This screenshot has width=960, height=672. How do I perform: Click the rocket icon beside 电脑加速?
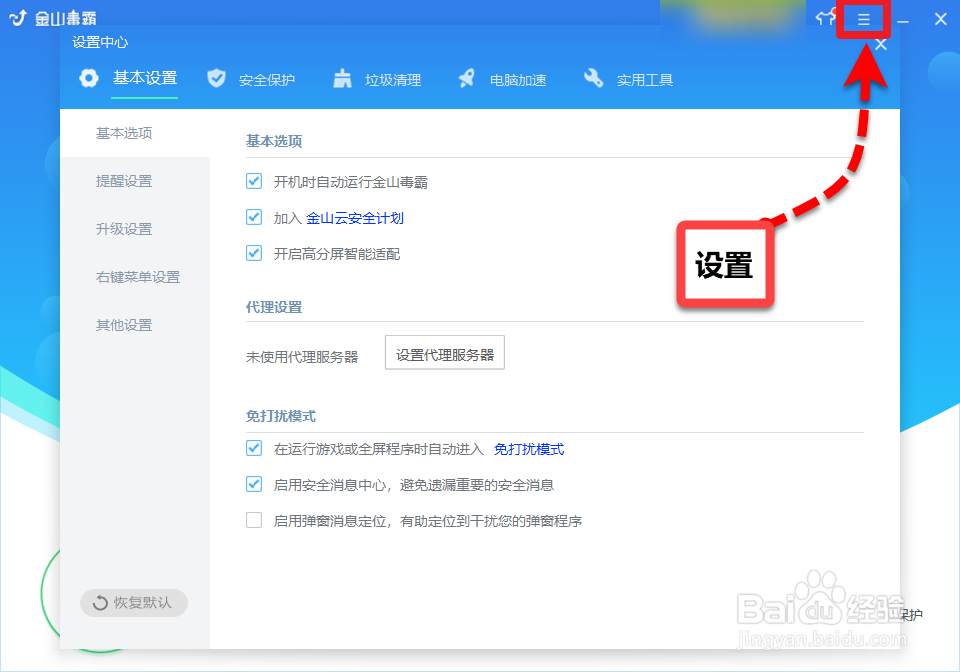click(467, 78)
